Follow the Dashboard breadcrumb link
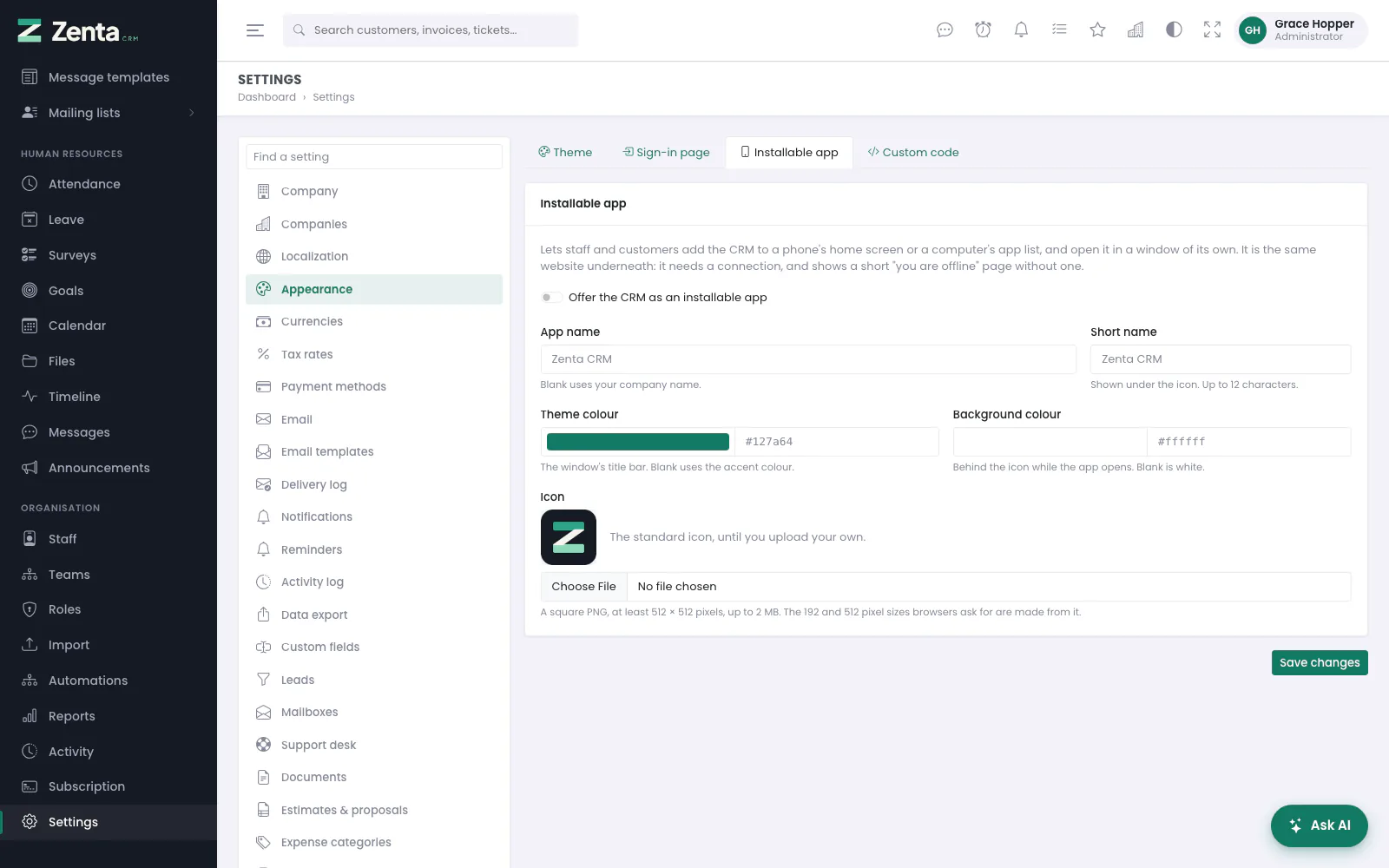 point(267,97)
